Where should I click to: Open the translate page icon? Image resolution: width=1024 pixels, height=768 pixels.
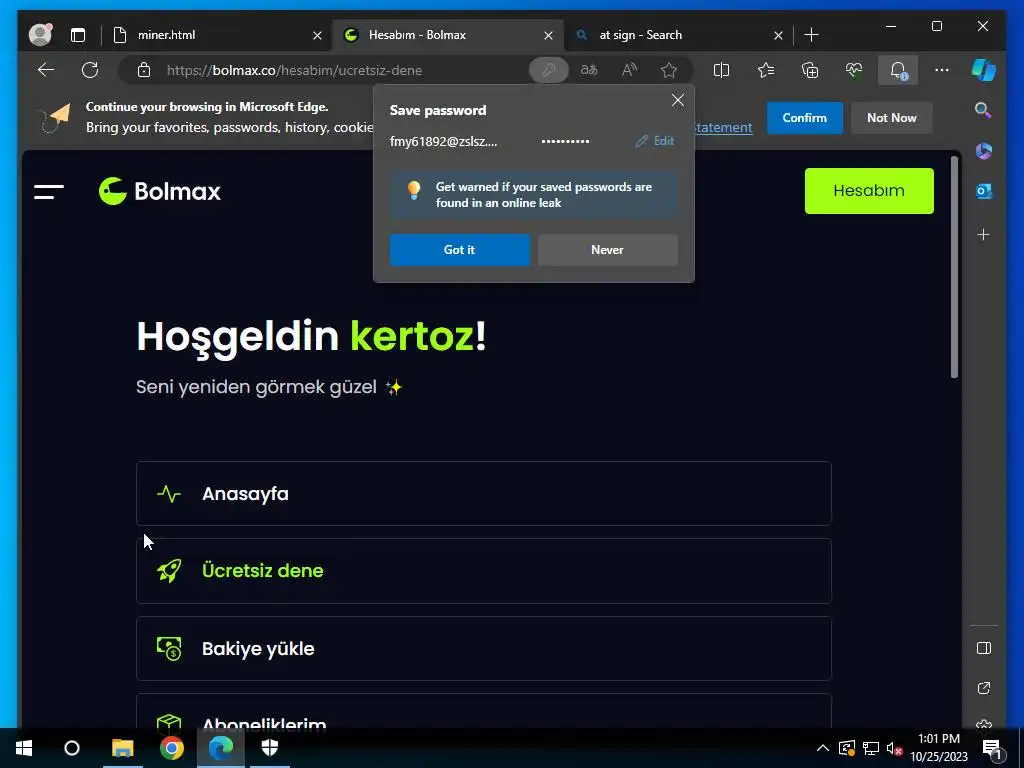[589, 70]
